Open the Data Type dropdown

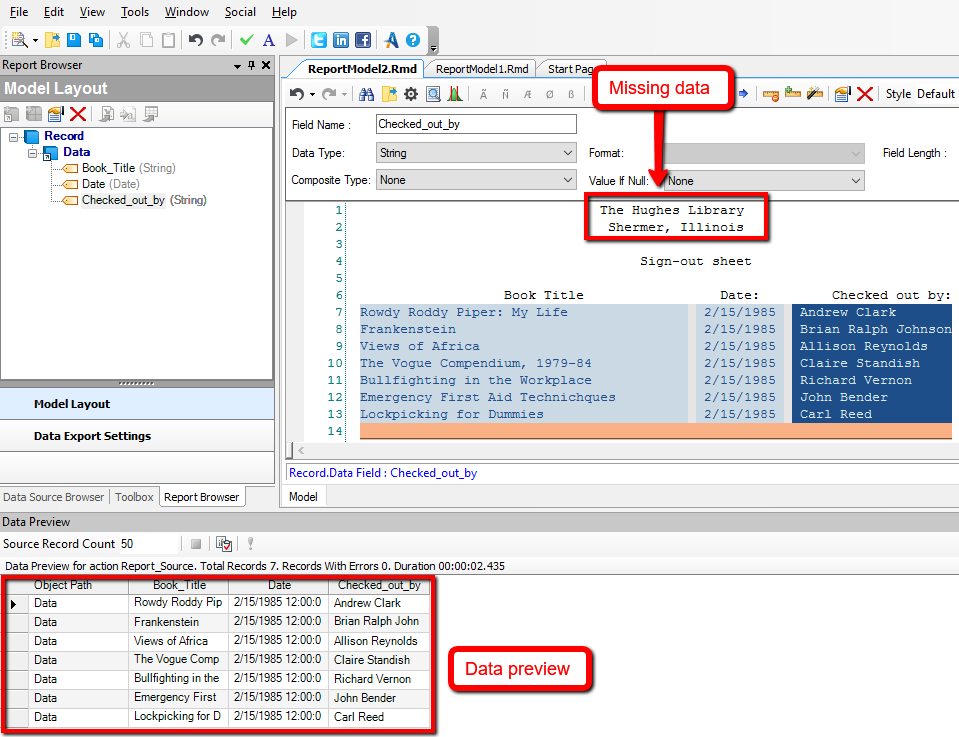point(475,153)
